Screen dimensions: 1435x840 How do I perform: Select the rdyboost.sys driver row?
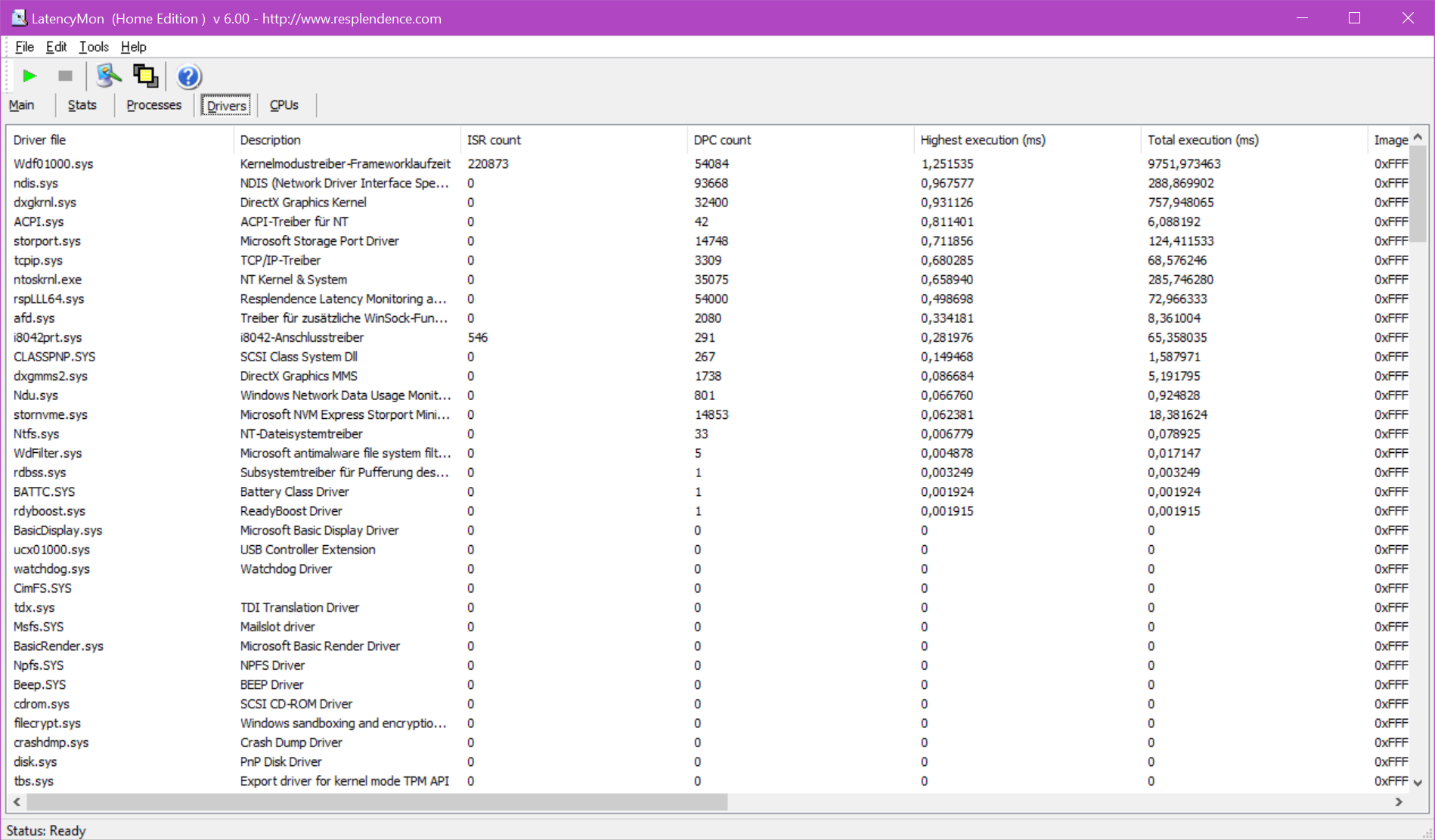(709, 511)
